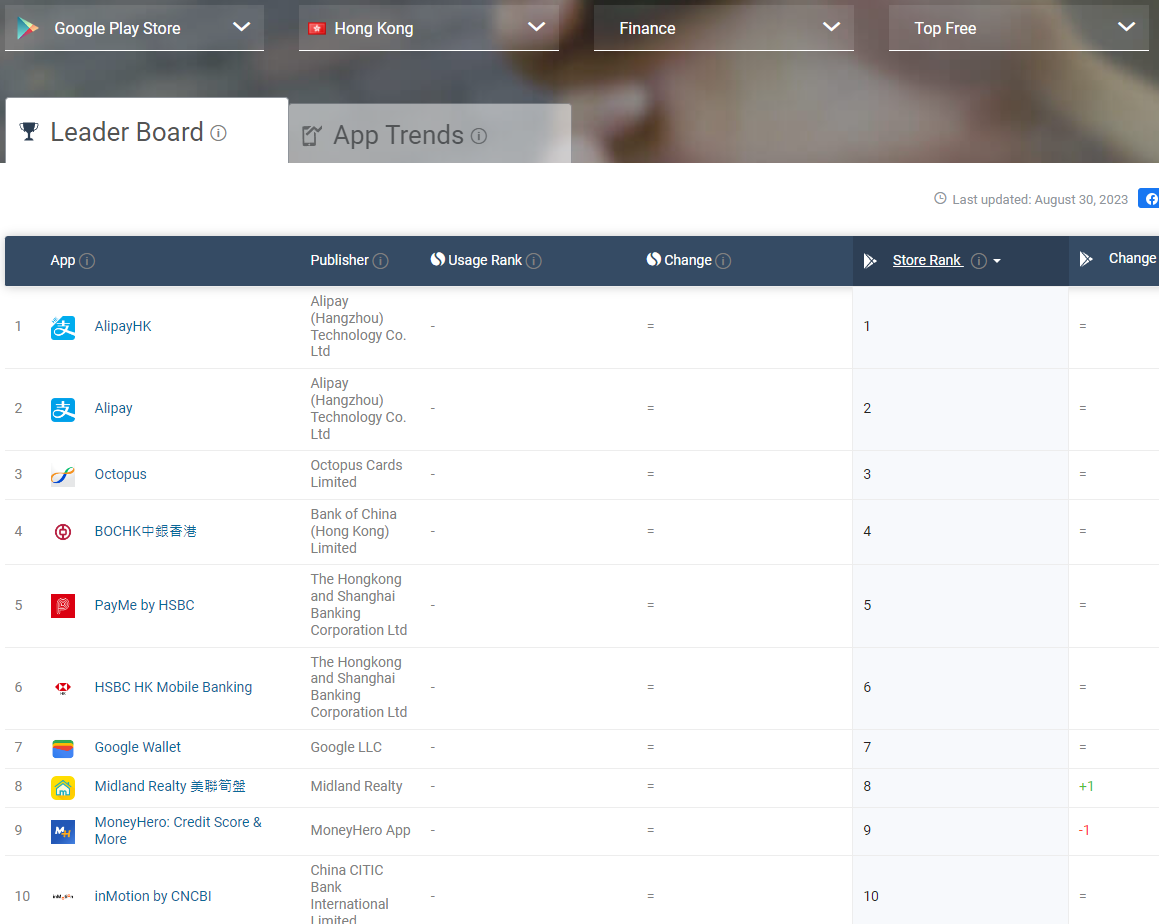Image resolution: width=1159 pixels, height=924 pixels.
Task: Click the Alipay app icon
Action: point(63,410)
